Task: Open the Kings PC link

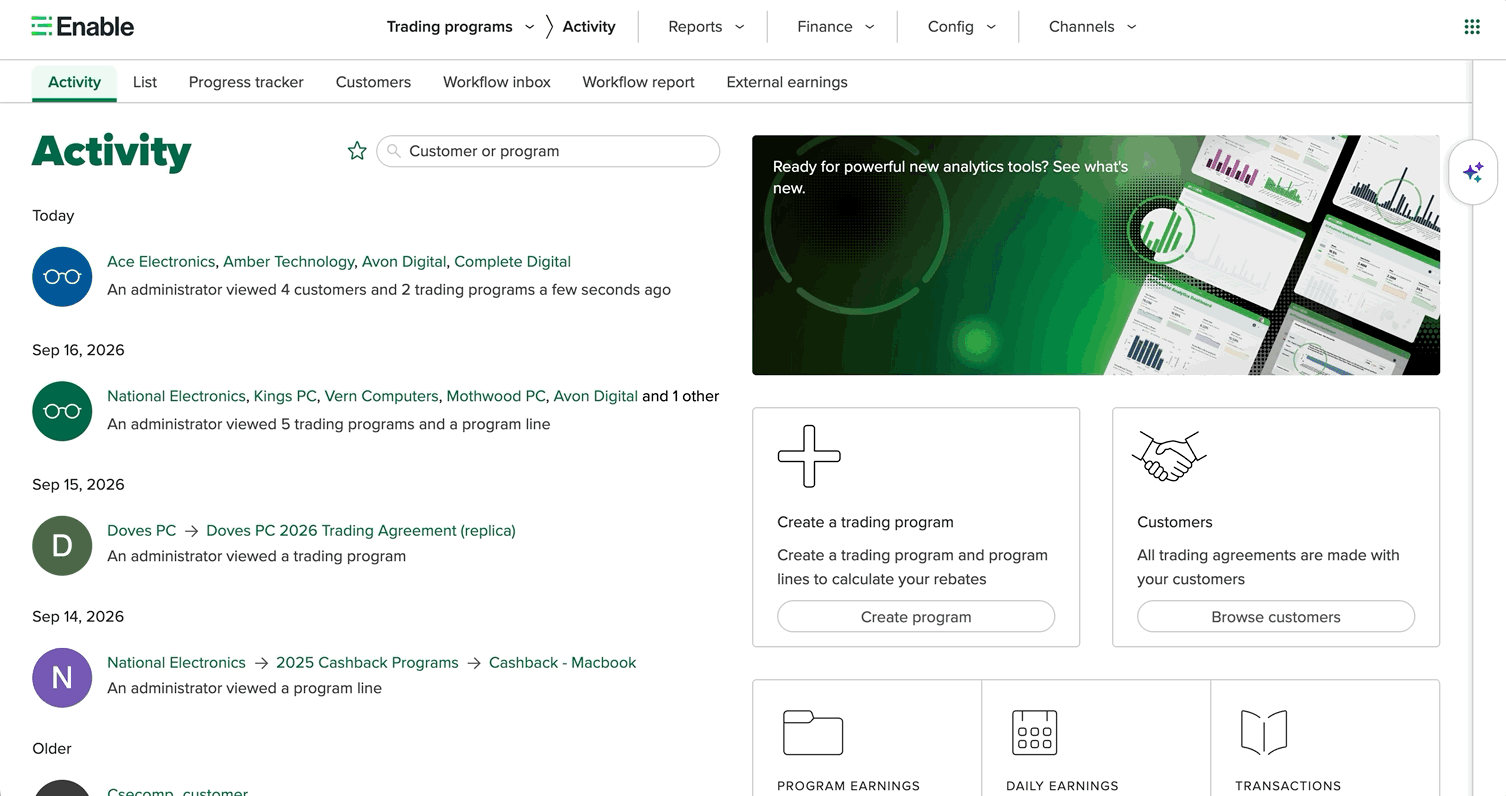Action: point(285,396)
